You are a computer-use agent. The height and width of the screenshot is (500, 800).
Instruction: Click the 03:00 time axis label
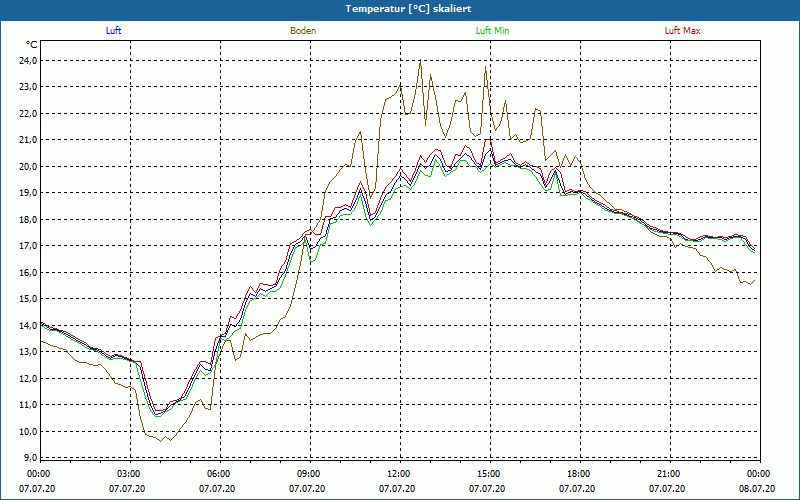coord(128,474)
